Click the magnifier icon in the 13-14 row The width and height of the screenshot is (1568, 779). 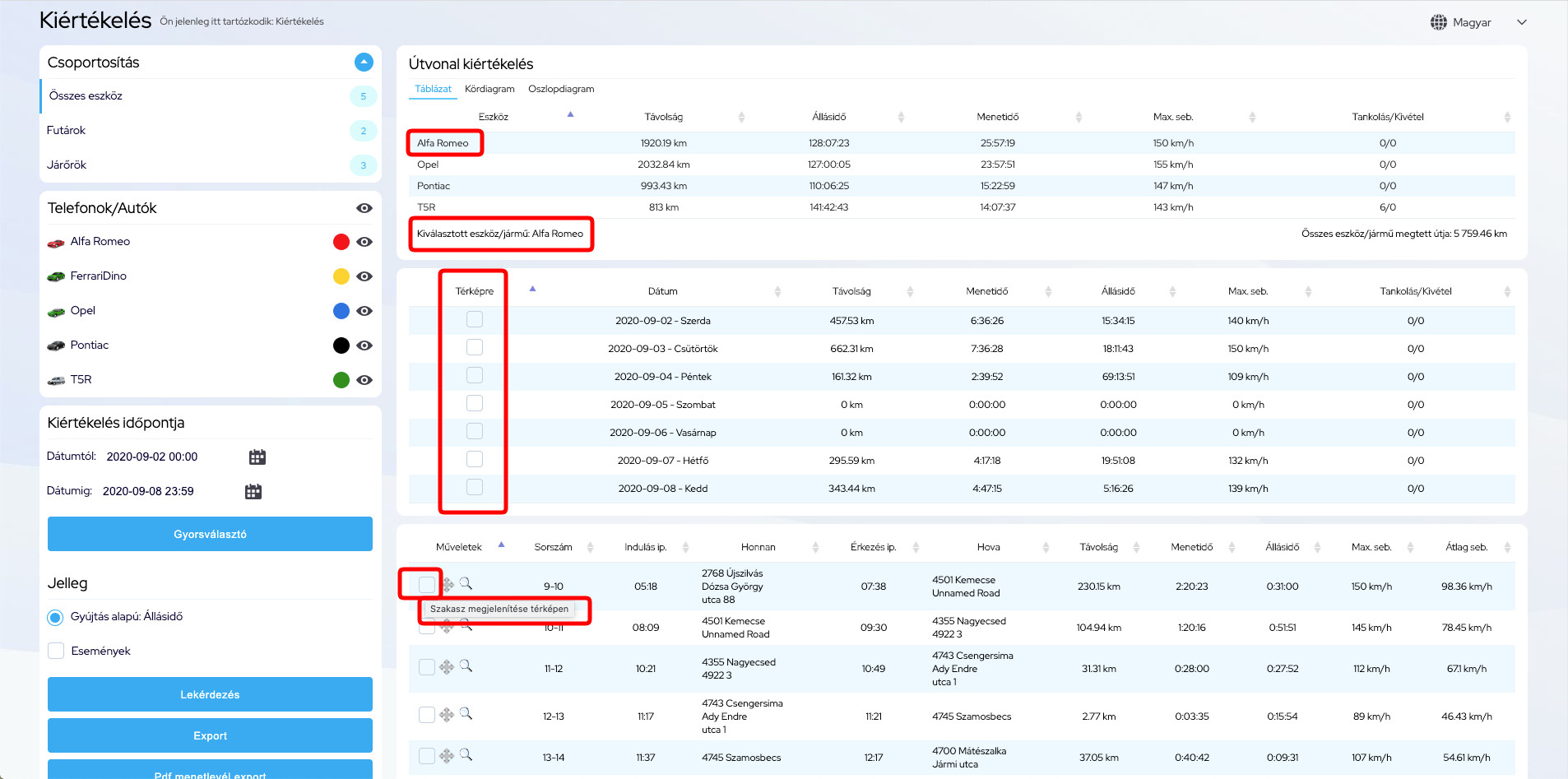[x=466, y=754]
